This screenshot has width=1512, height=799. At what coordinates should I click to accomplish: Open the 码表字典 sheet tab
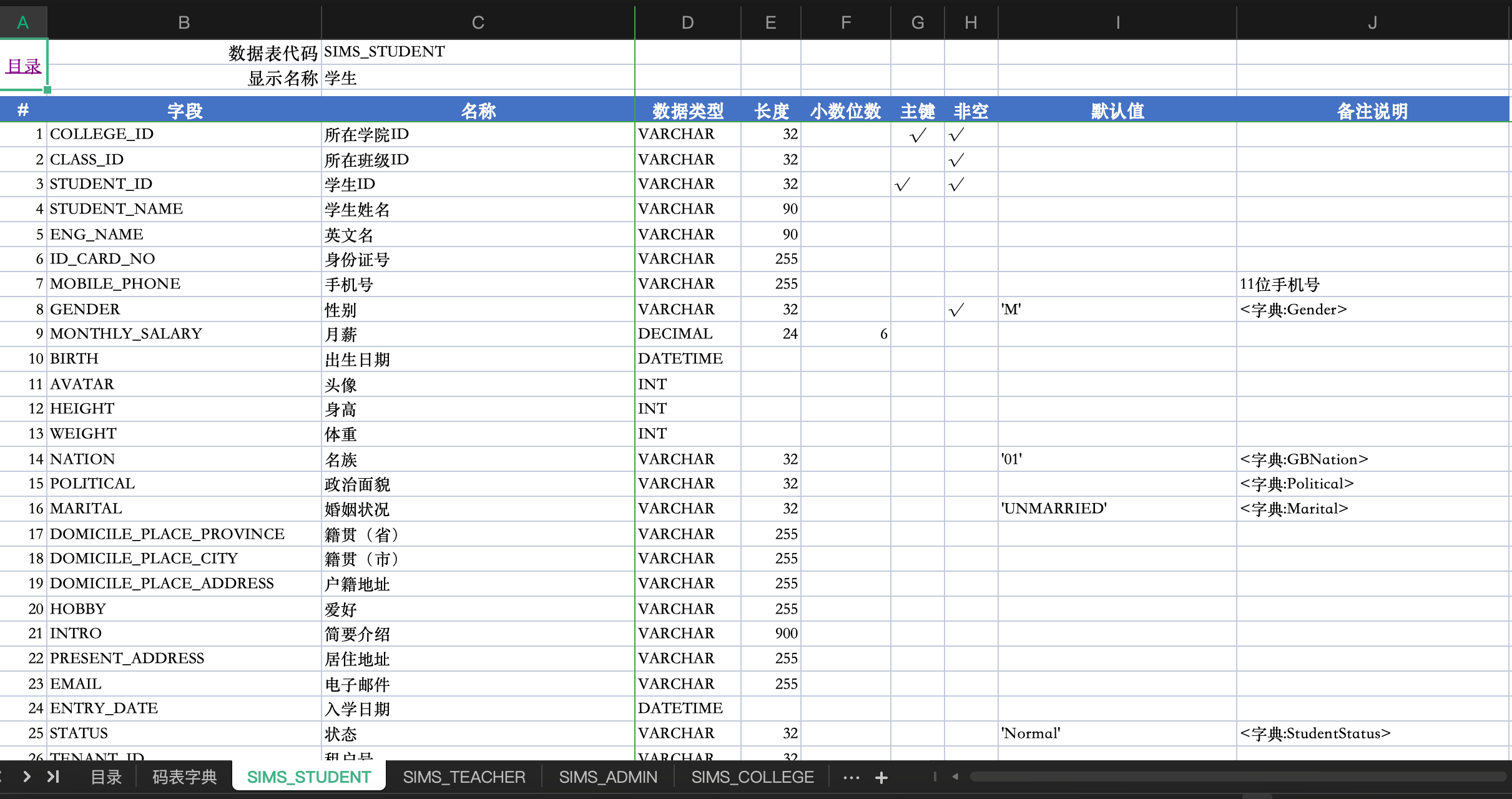184,777
